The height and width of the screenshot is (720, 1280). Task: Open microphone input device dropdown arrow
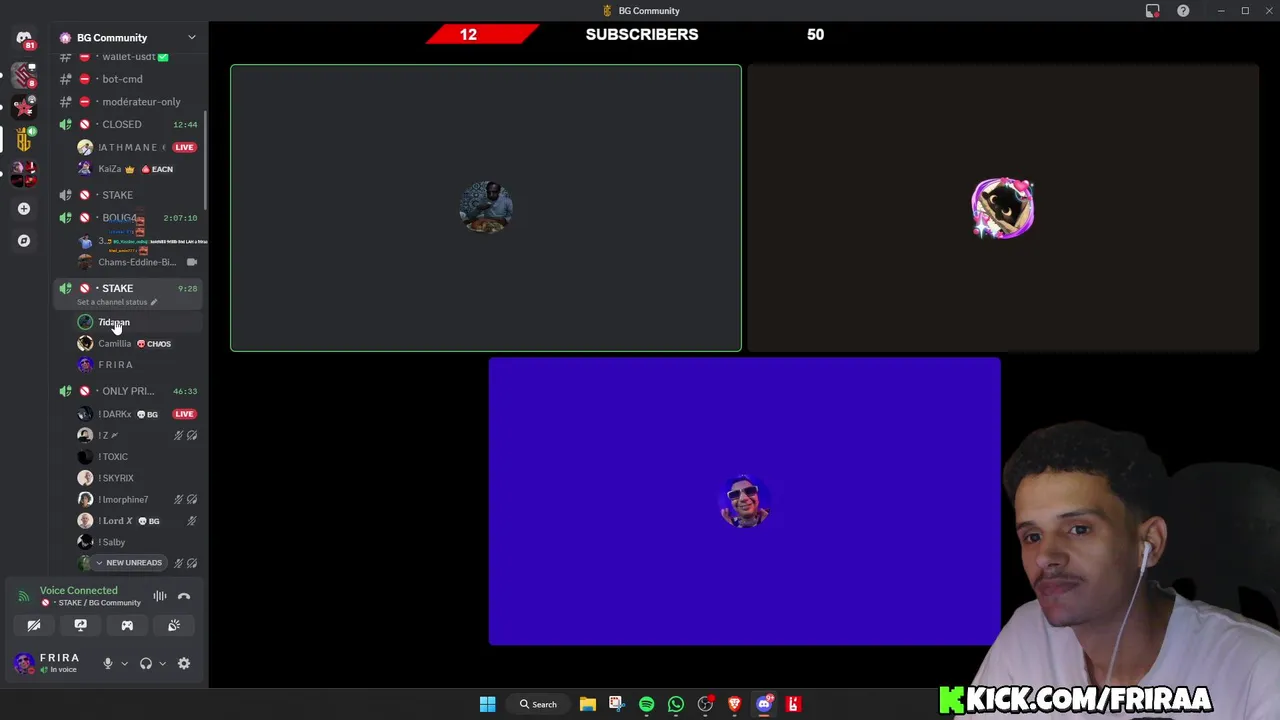pos(124,663)
